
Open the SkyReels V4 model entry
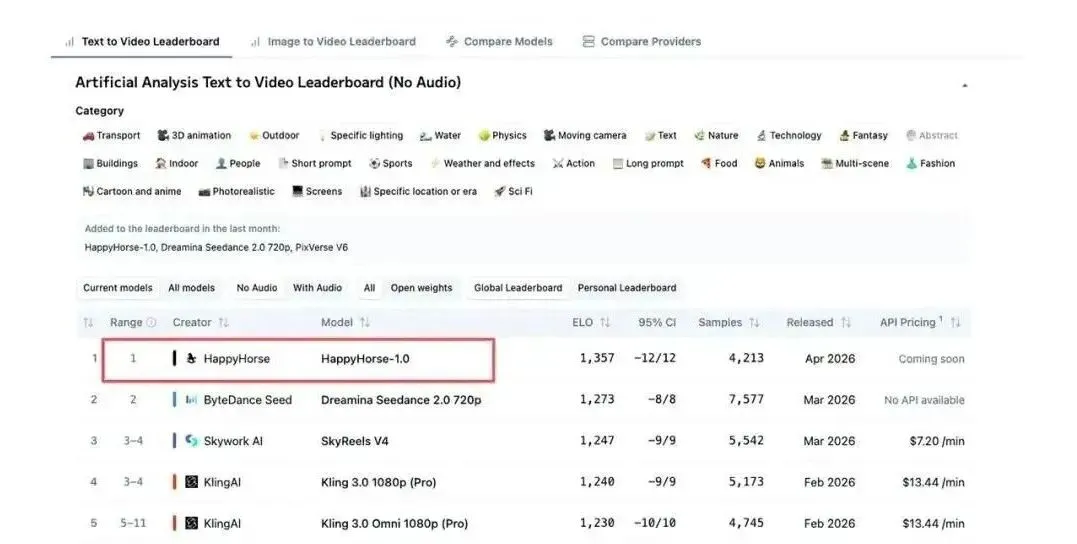coord(354,441)
